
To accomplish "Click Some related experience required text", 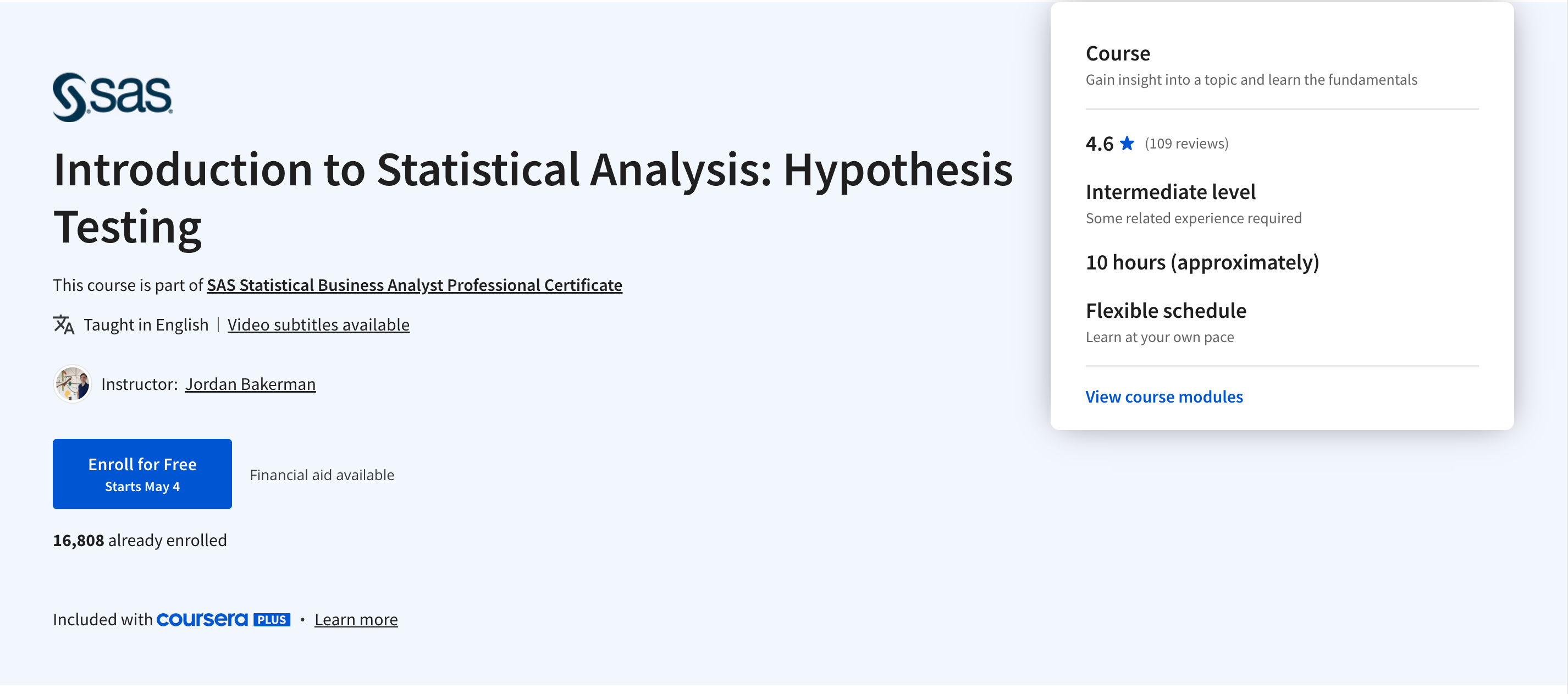I will tap(1194, 218).
